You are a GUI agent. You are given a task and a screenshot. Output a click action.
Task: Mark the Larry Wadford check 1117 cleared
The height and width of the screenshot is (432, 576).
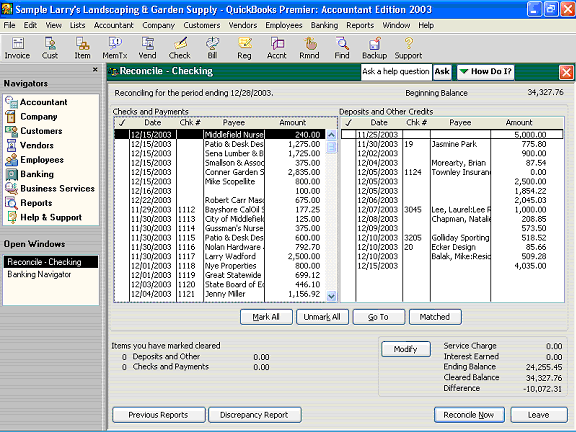coord(122,256)
